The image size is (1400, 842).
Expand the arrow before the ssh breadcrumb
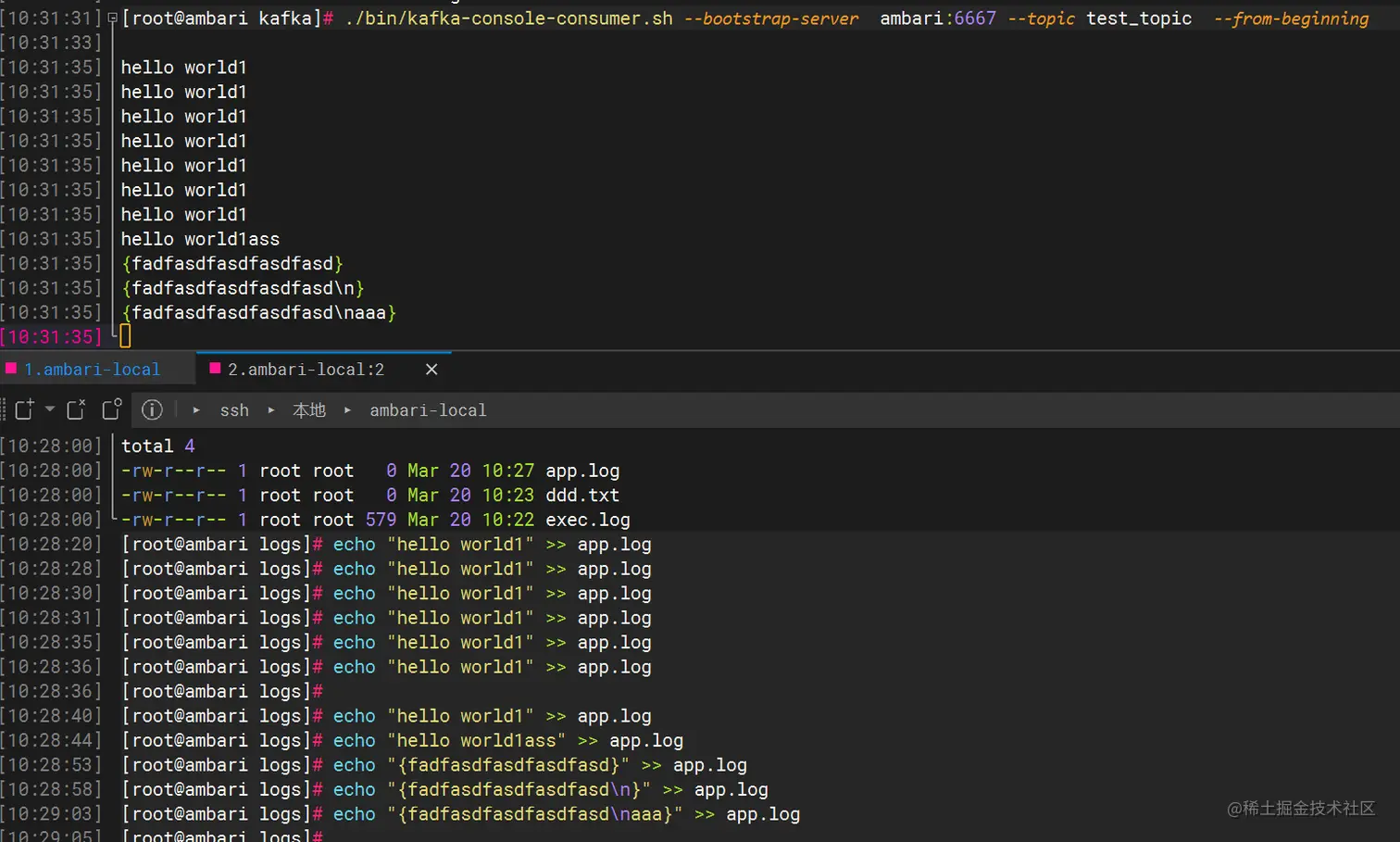pyautogui.click(x=196, y=409)
